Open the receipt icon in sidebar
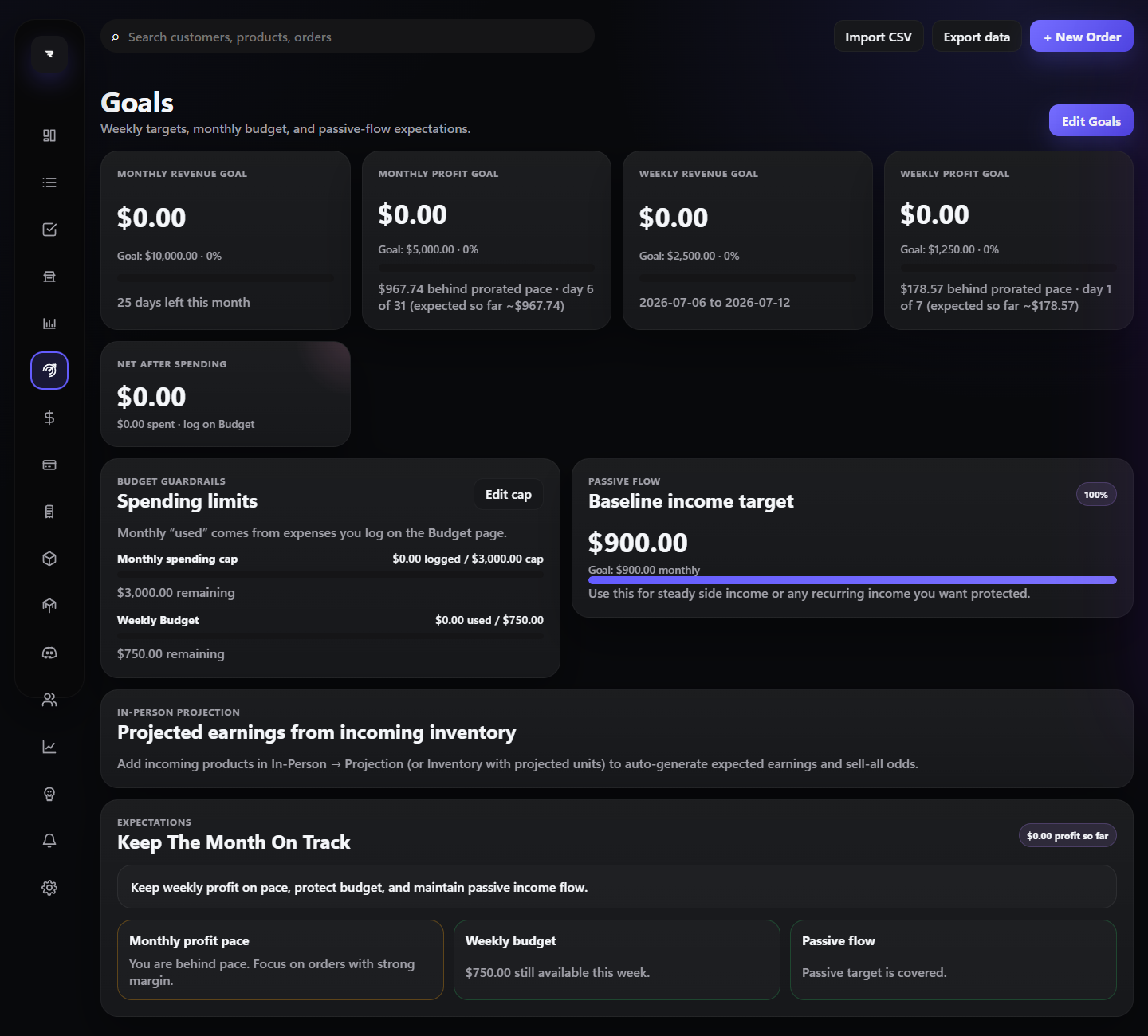1148x1036 pixels. pyautogui.click(x=49, y=512)
